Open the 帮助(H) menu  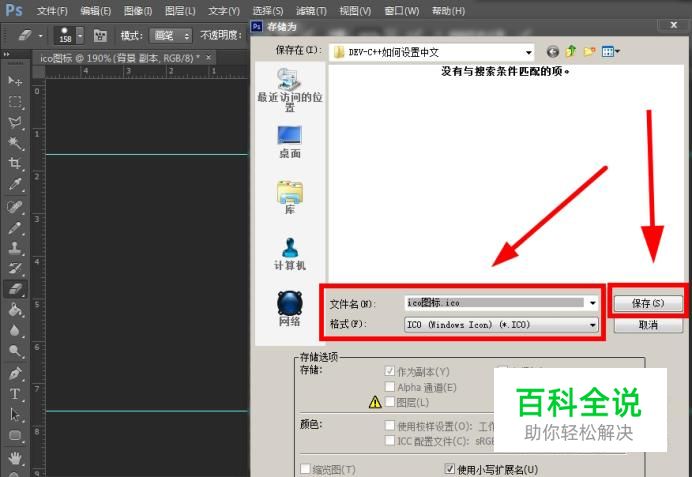point(448,11)
